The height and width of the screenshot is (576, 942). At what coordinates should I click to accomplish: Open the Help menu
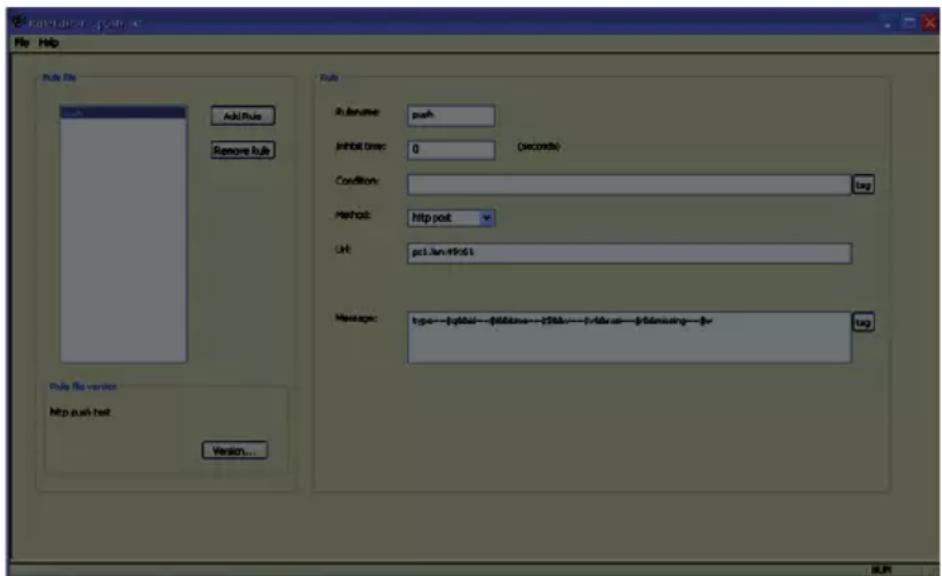49,43
